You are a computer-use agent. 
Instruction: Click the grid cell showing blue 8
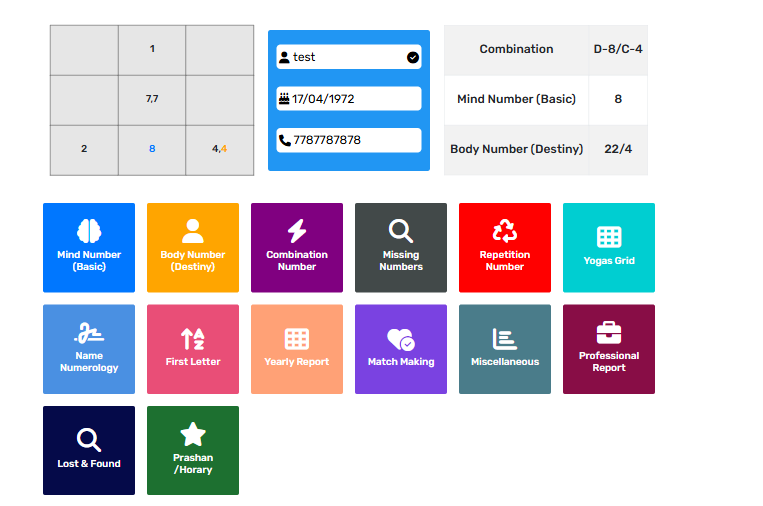click(x=152, y=149)
